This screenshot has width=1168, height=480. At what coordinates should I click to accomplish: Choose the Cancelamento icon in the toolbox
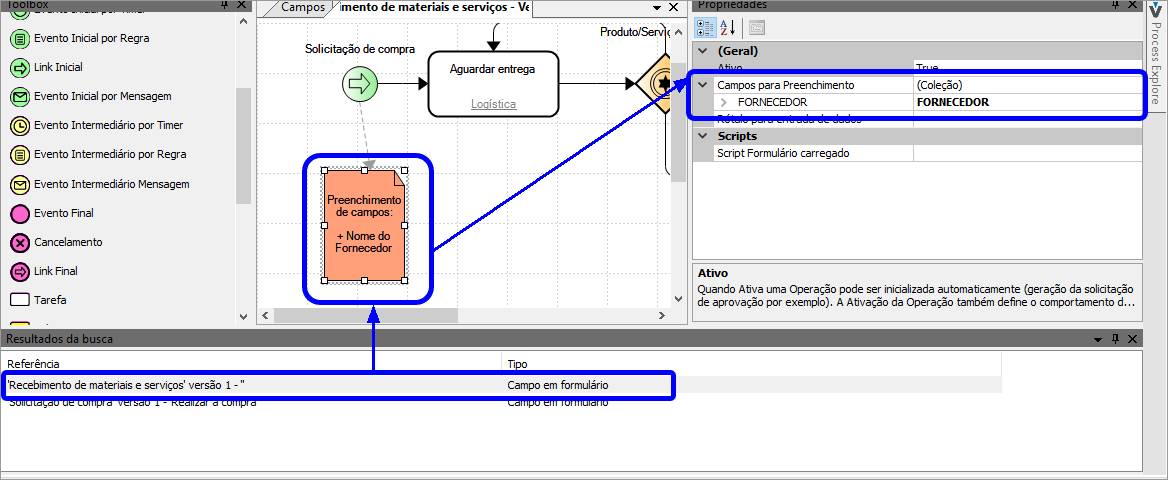click(19, 242)
